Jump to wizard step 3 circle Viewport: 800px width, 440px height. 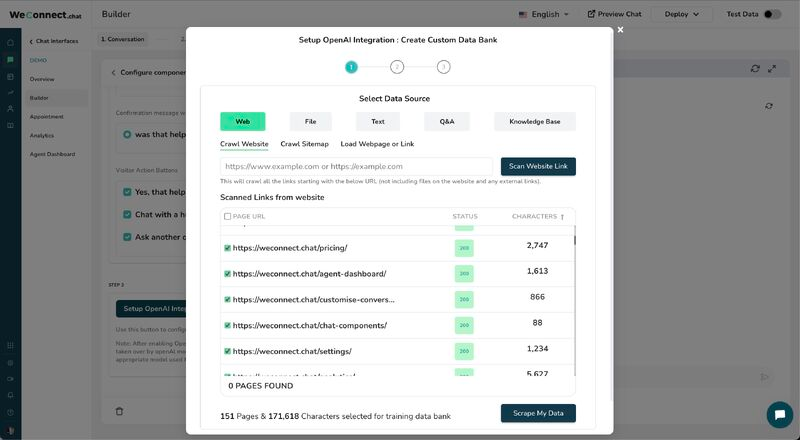pos(443,67)
